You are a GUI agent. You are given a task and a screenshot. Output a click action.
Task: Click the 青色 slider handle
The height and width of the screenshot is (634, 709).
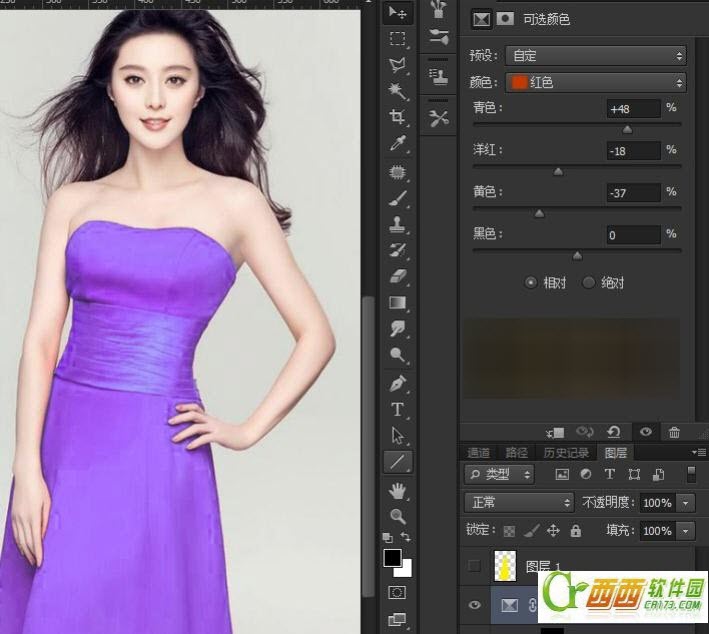pyautogui.click(x=627, y=129)
